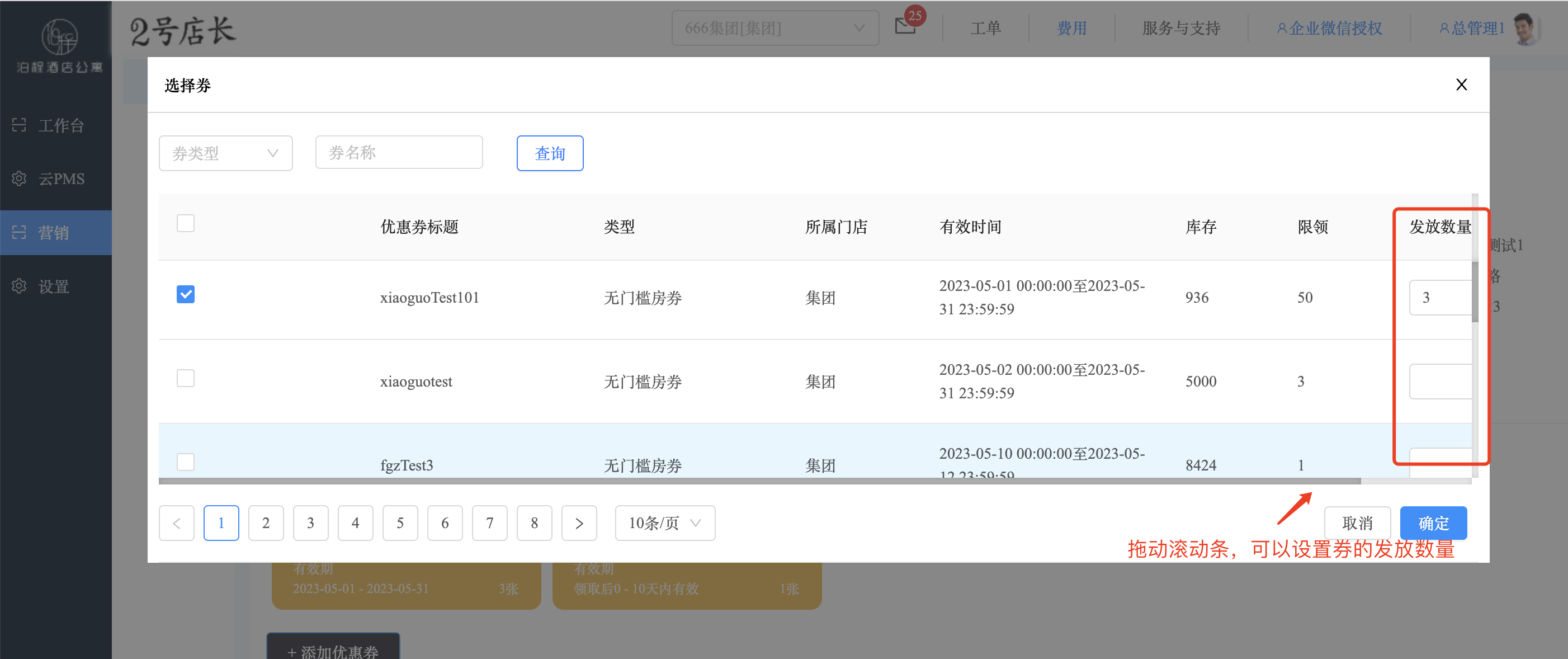Toggle the select-all header checkbox
Image resolution: width=1568 pixels, height=659 pixels.
[186, 224]
